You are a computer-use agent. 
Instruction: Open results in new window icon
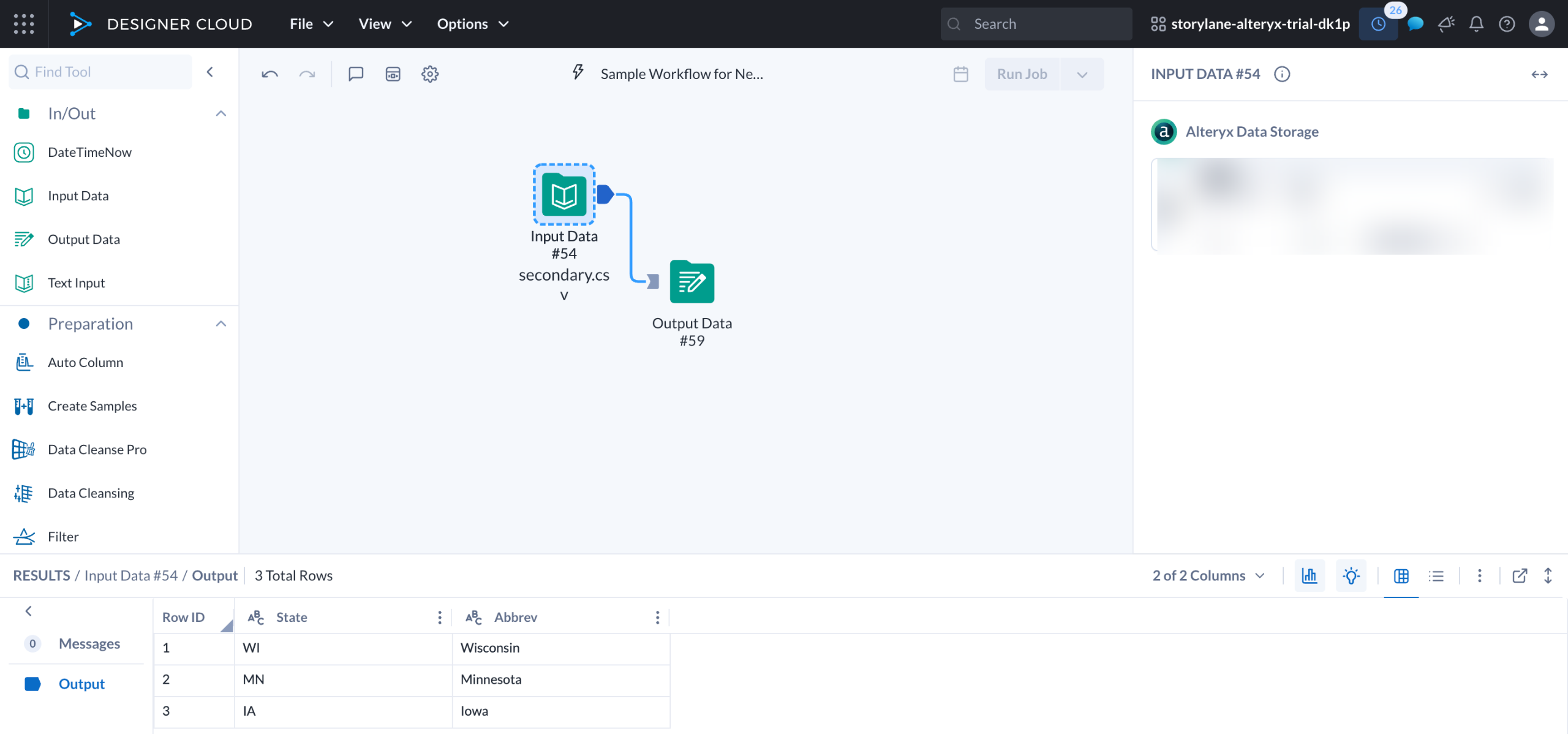[1520, 575]
